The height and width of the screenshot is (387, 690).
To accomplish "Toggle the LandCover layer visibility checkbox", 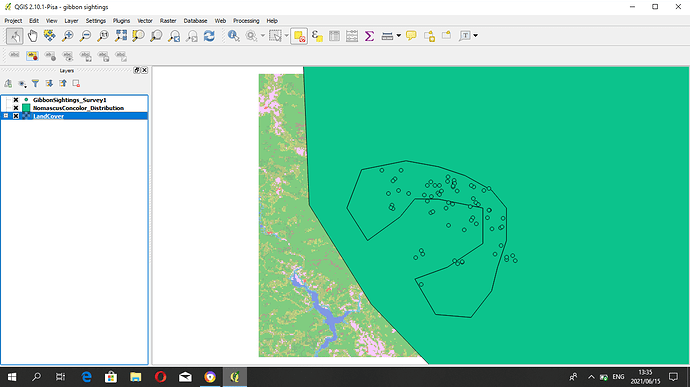I will tap(16, 116).
